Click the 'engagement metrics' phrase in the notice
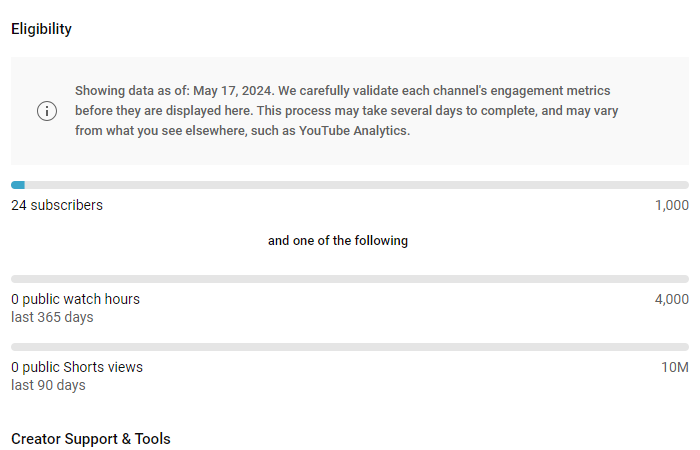This screenshot has width=700, height=450. [550, 91]
